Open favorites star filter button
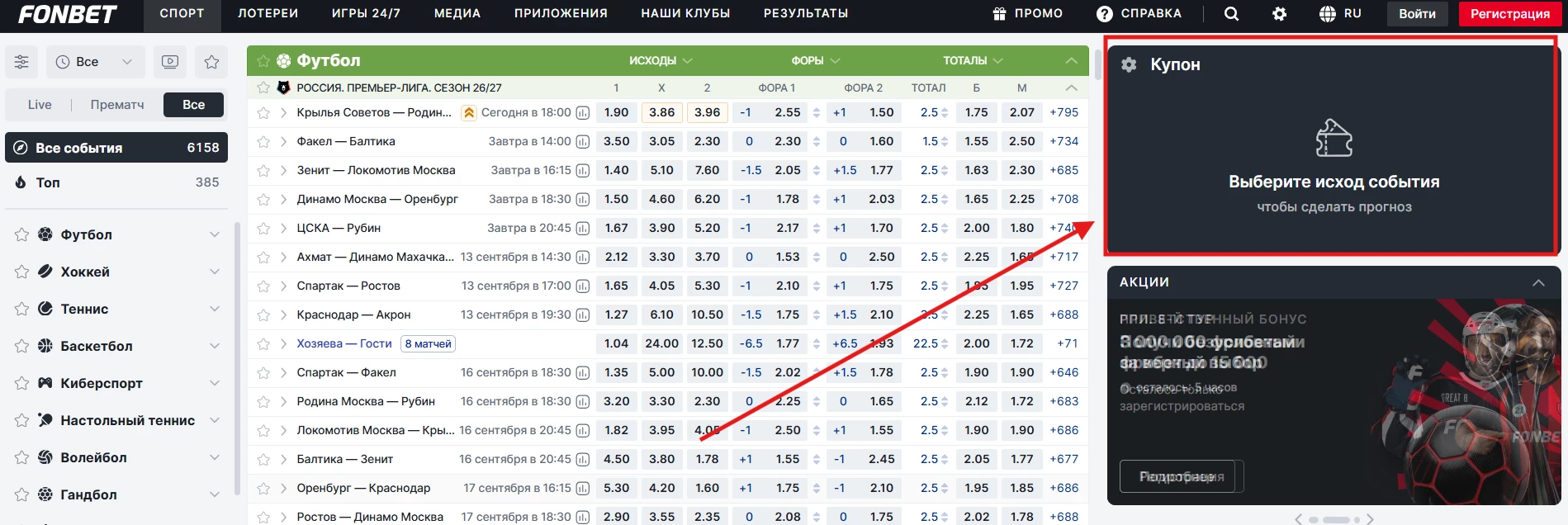The image size is (1568, 525). pos(211,62)
